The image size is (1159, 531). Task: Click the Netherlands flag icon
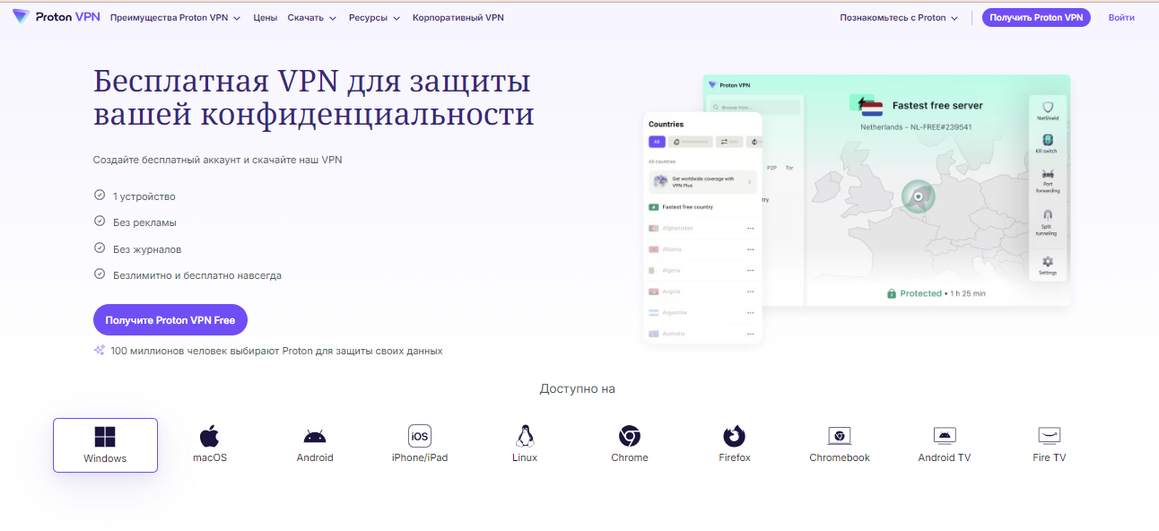point(872,109)
